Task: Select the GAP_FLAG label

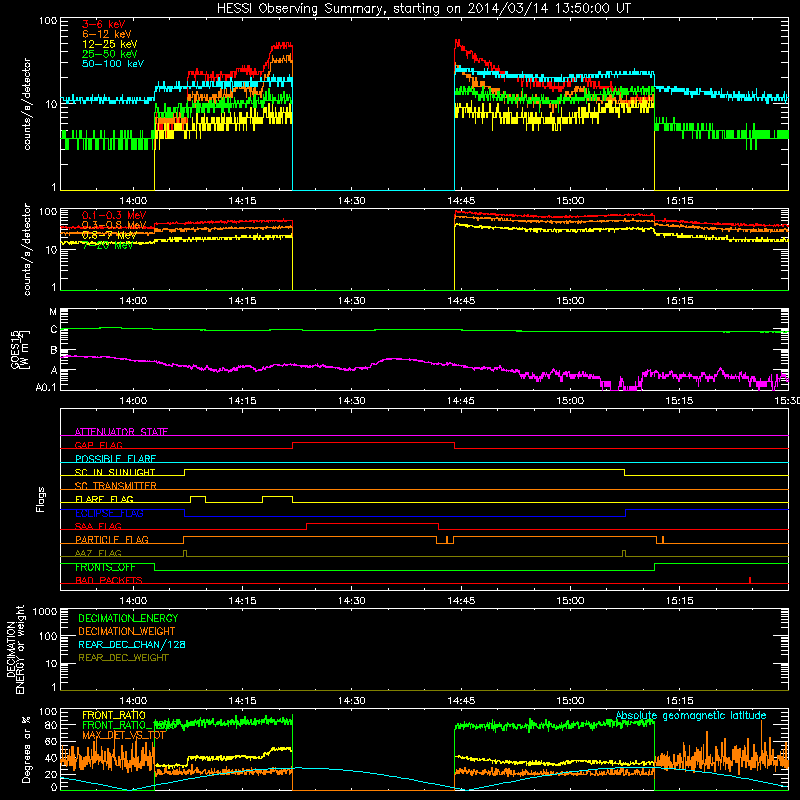Action: click(98, 445)
